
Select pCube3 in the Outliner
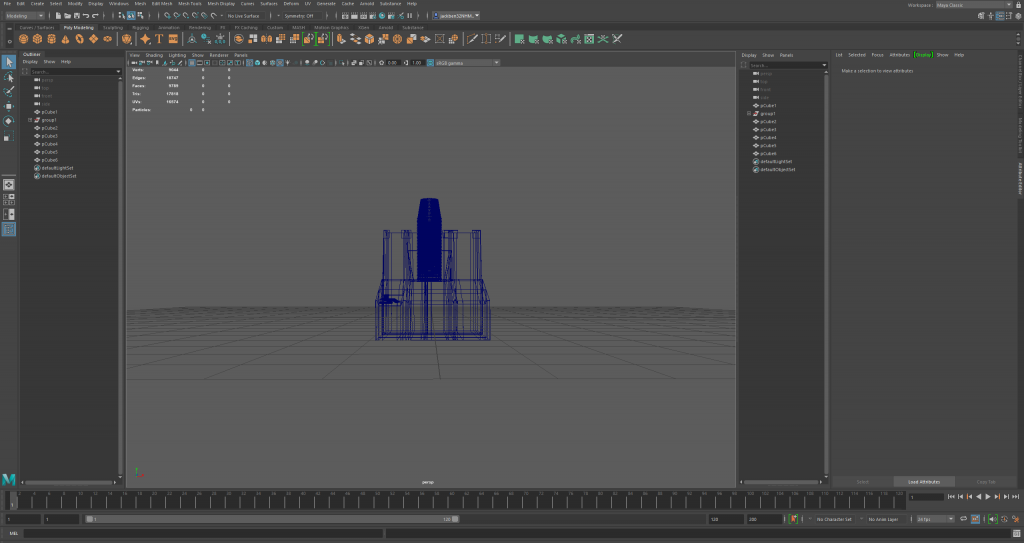(x=49, y=136)
